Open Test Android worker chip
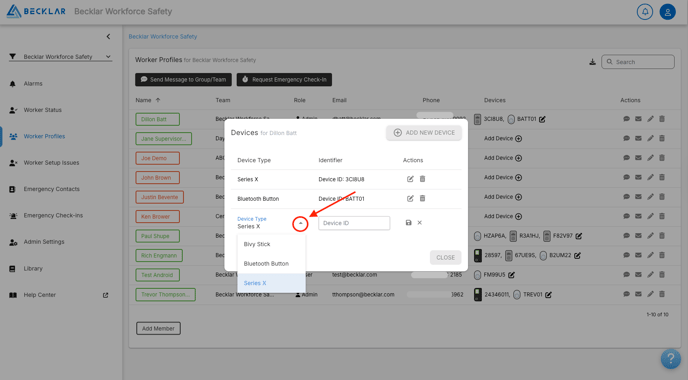This screenshot has width=688, height=380. tap(158, 275)
